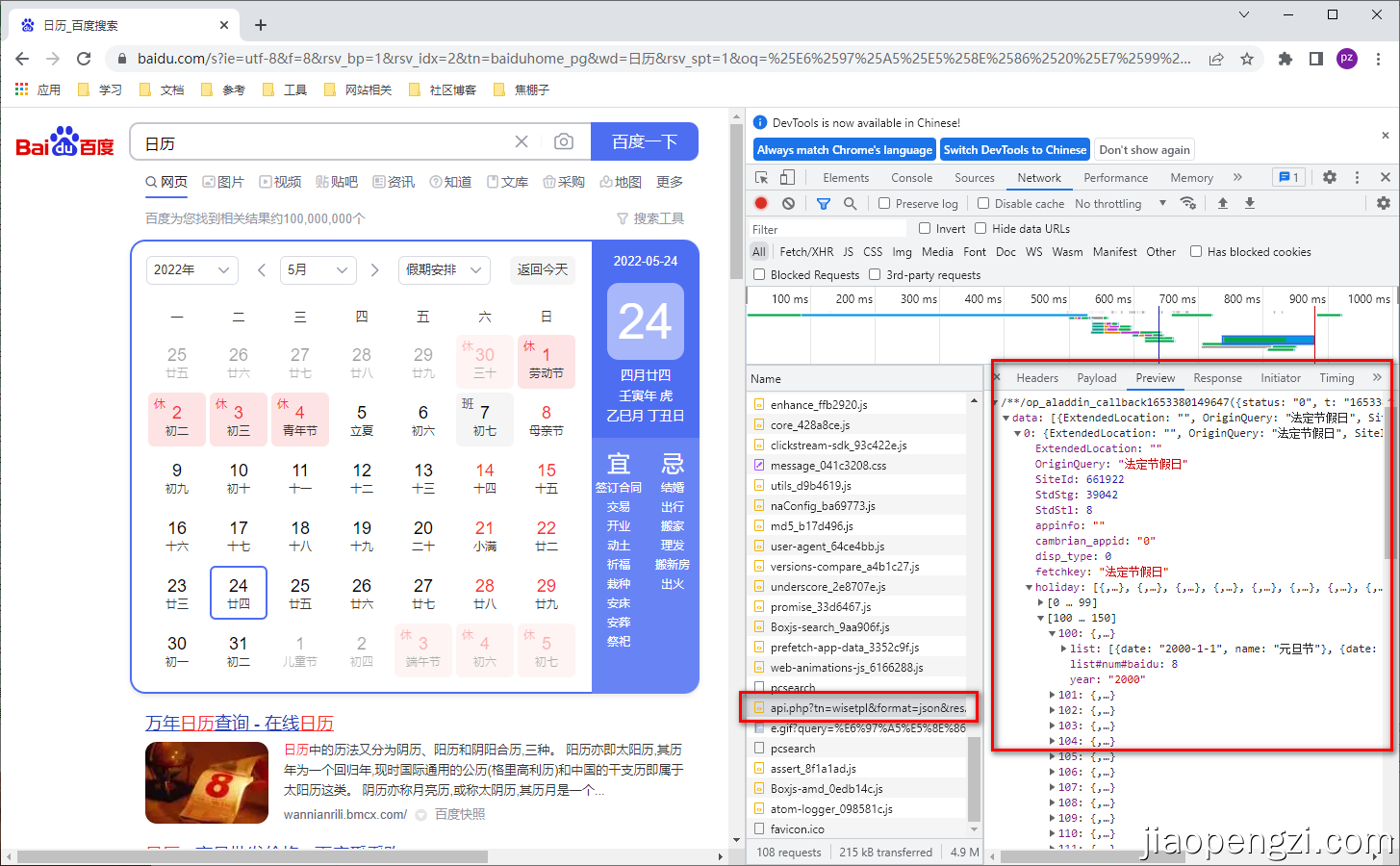
Task: Toggle the device toolbar icon
Action: tap(787, 178)
